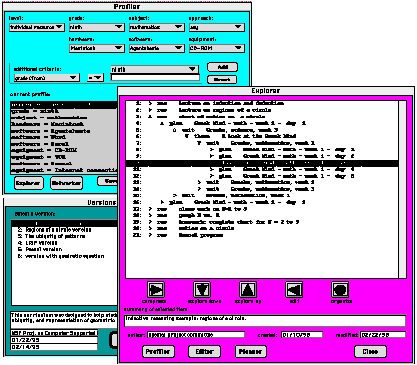Click the Profiler button in Explorer window

(x=158, y=351)
